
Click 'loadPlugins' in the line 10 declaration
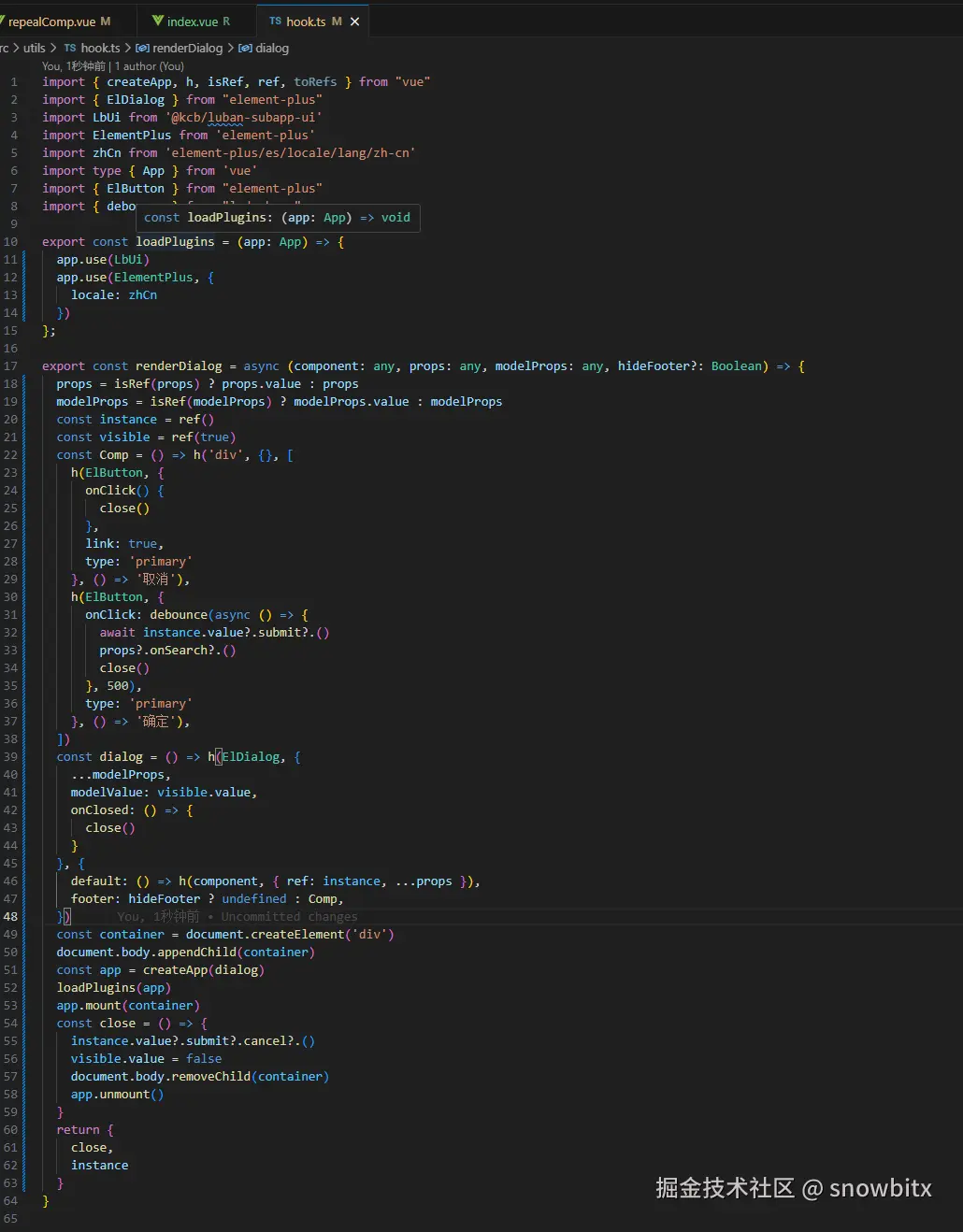pyautogui.click(x=175, y=241)
